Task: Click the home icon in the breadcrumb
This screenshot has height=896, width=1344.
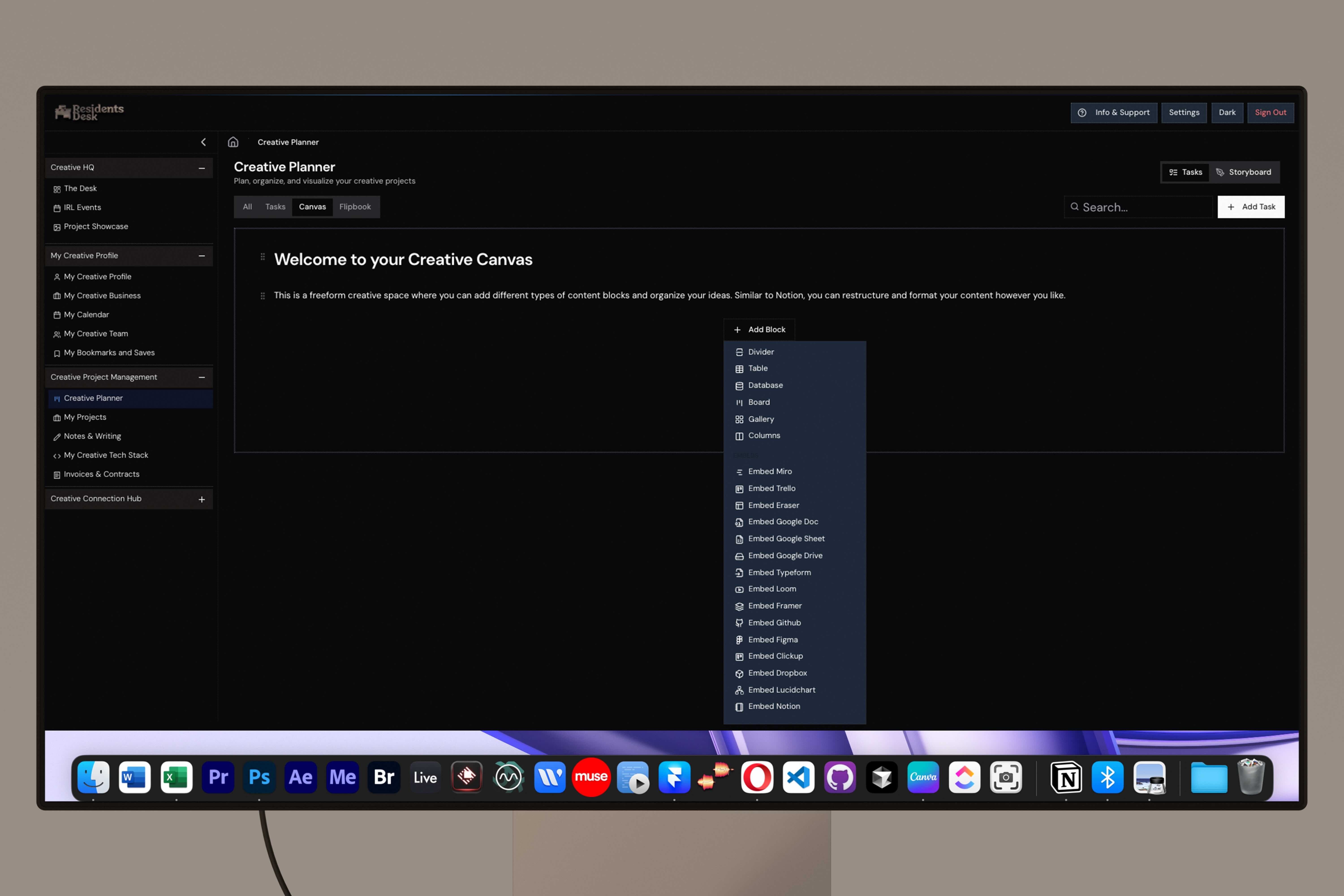Action: [233, 142]
